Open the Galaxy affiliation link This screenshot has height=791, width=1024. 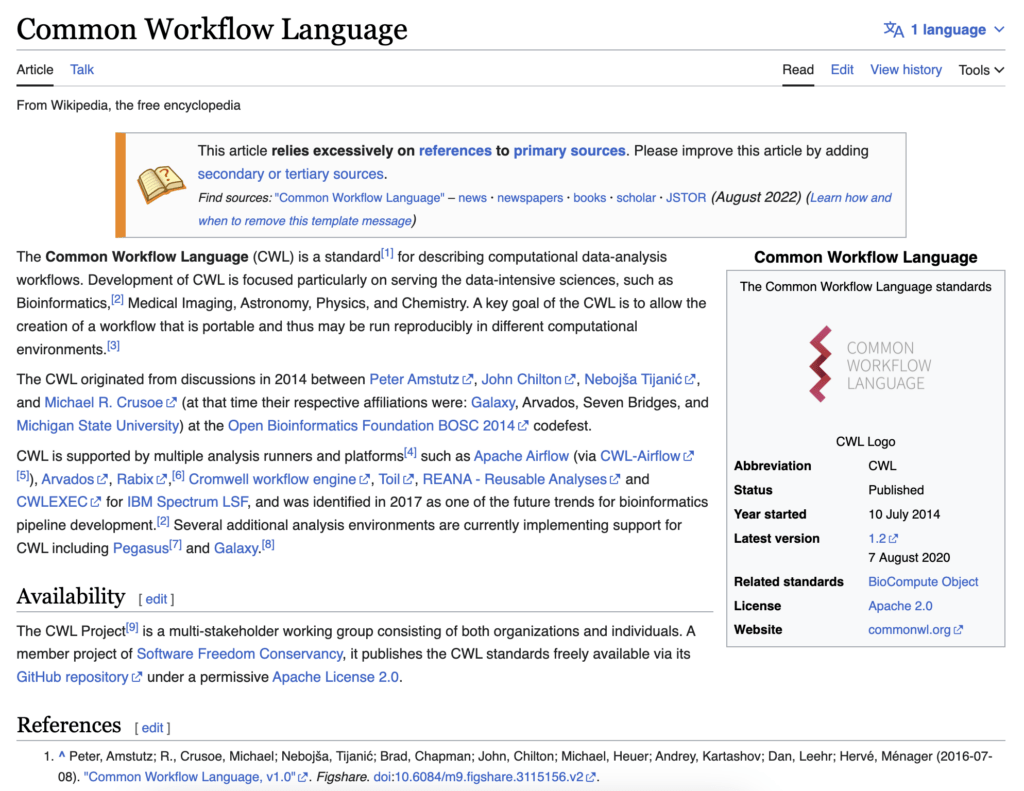pos(493,402)
